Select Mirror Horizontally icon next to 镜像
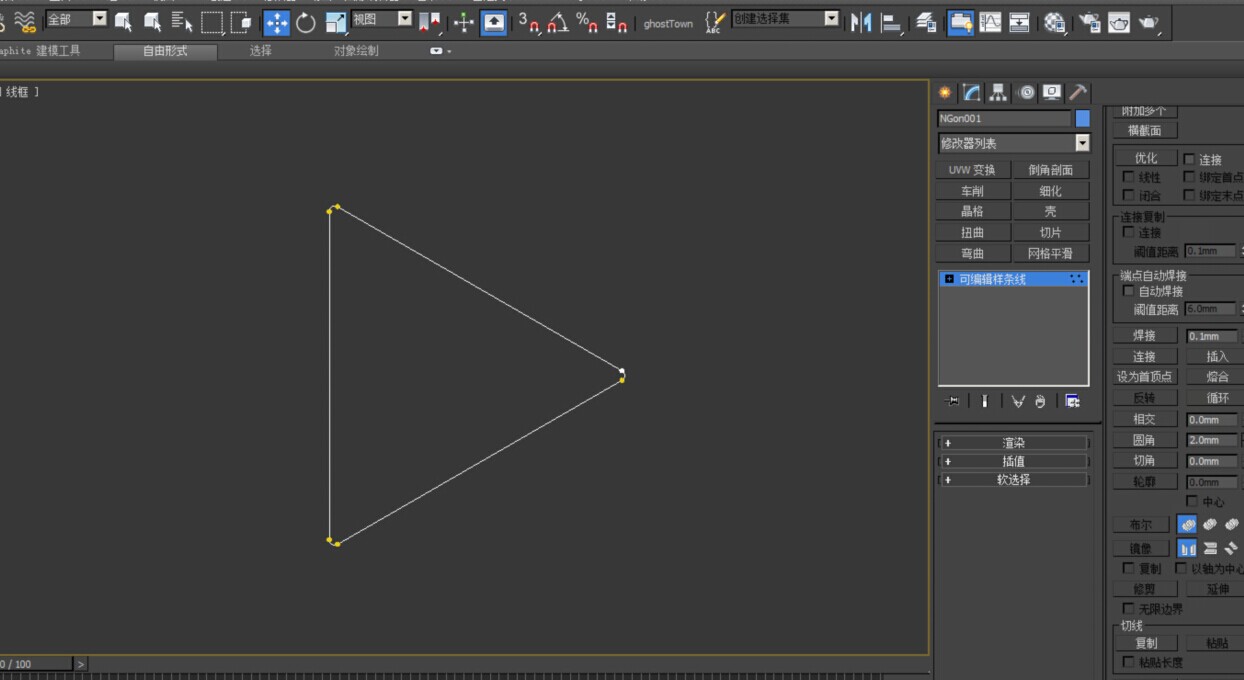1244x680 pixels. click(x=1187, y=548)
